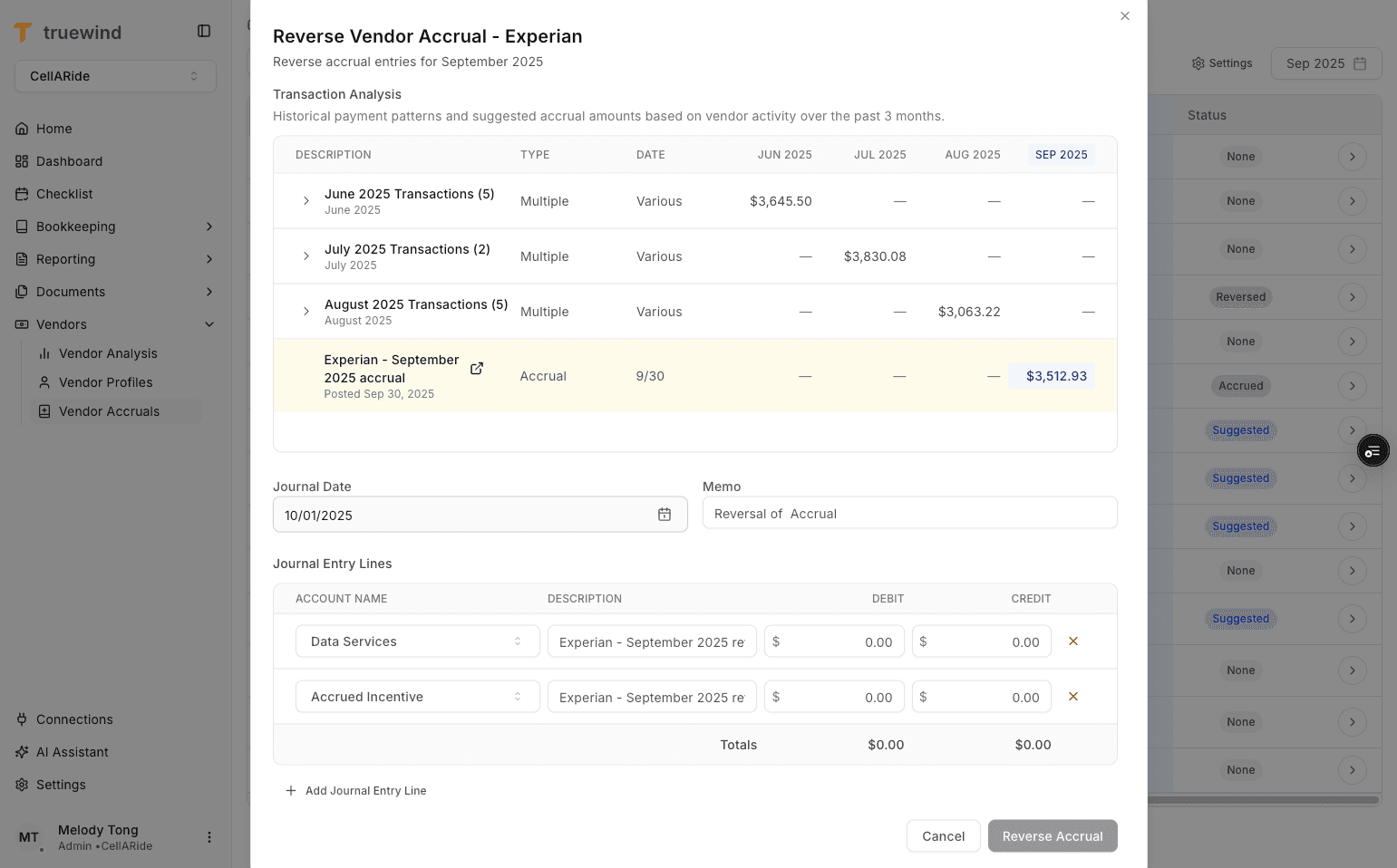Screen dimensions: 1397x868
Task: Open Settings in background page header
Action: pyautogui.click(x=1222, y=63)
